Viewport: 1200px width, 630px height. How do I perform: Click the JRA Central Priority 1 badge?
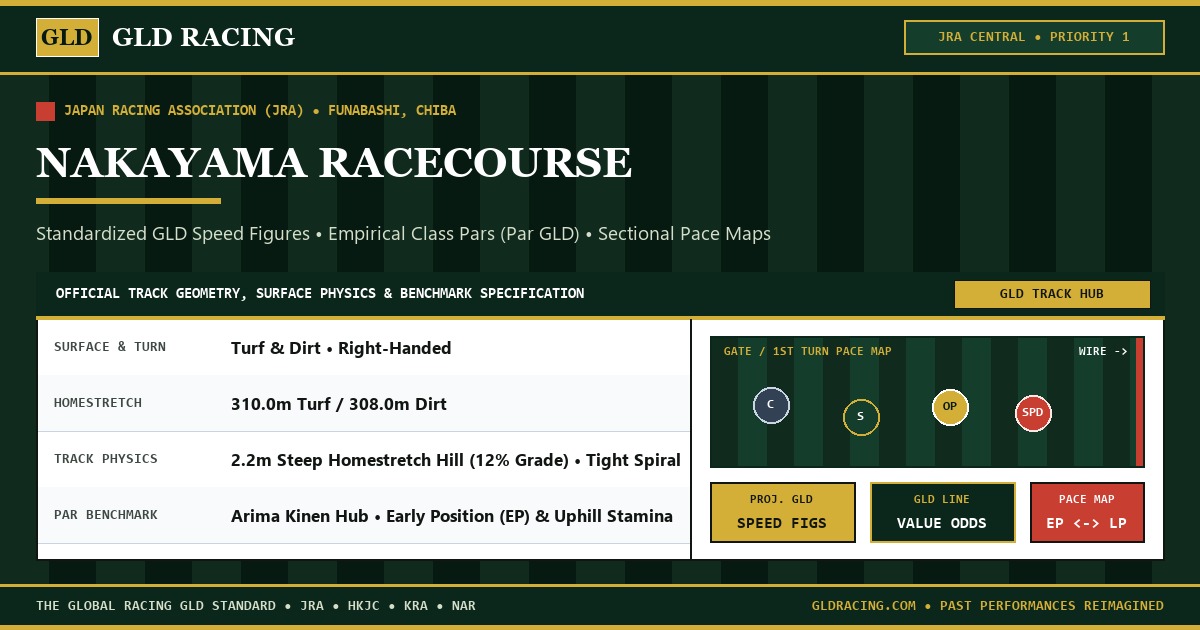click(1034, 37)
